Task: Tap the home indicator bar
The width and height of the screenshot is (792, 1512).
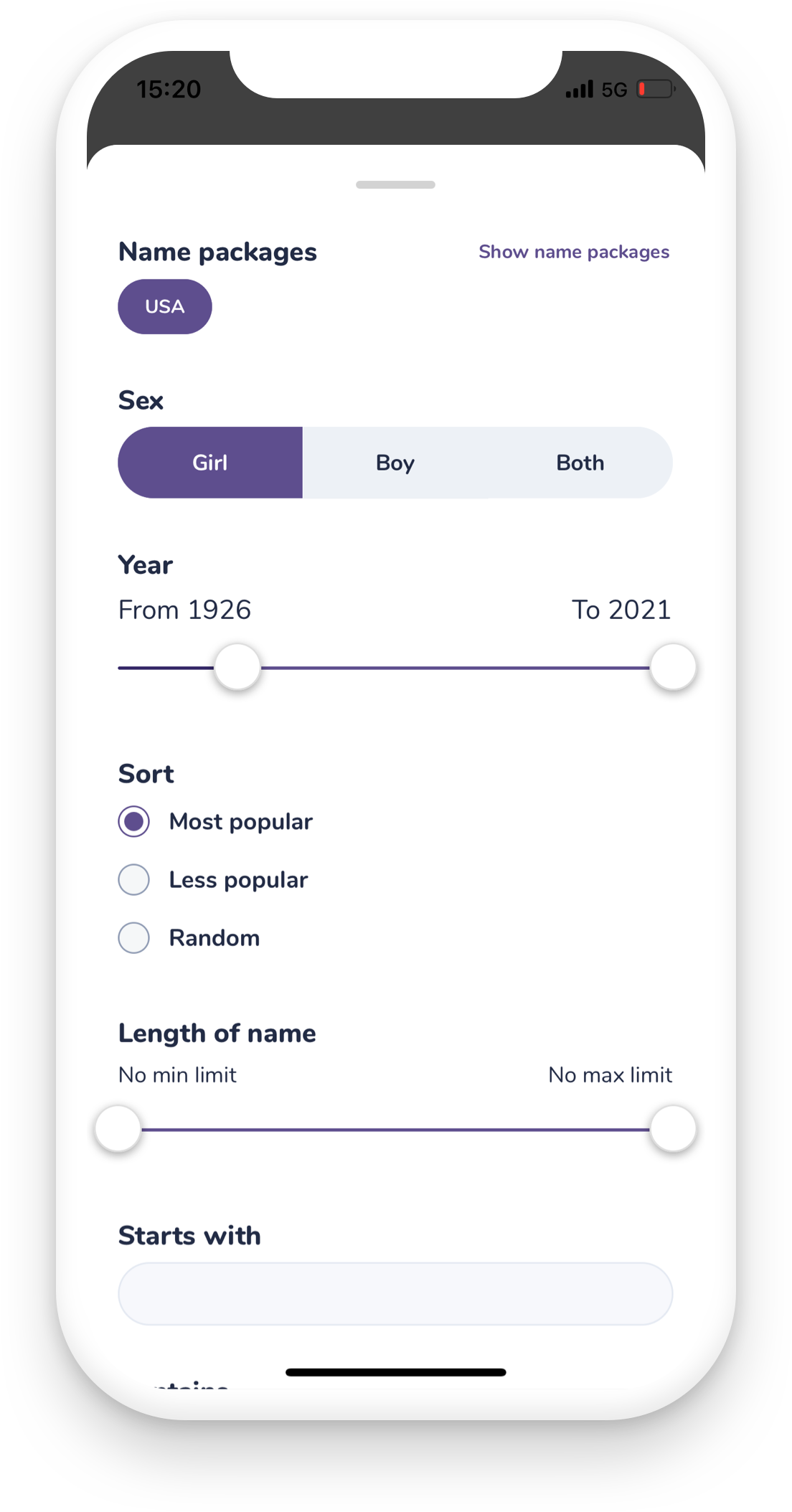Action: click(395, 1372)
